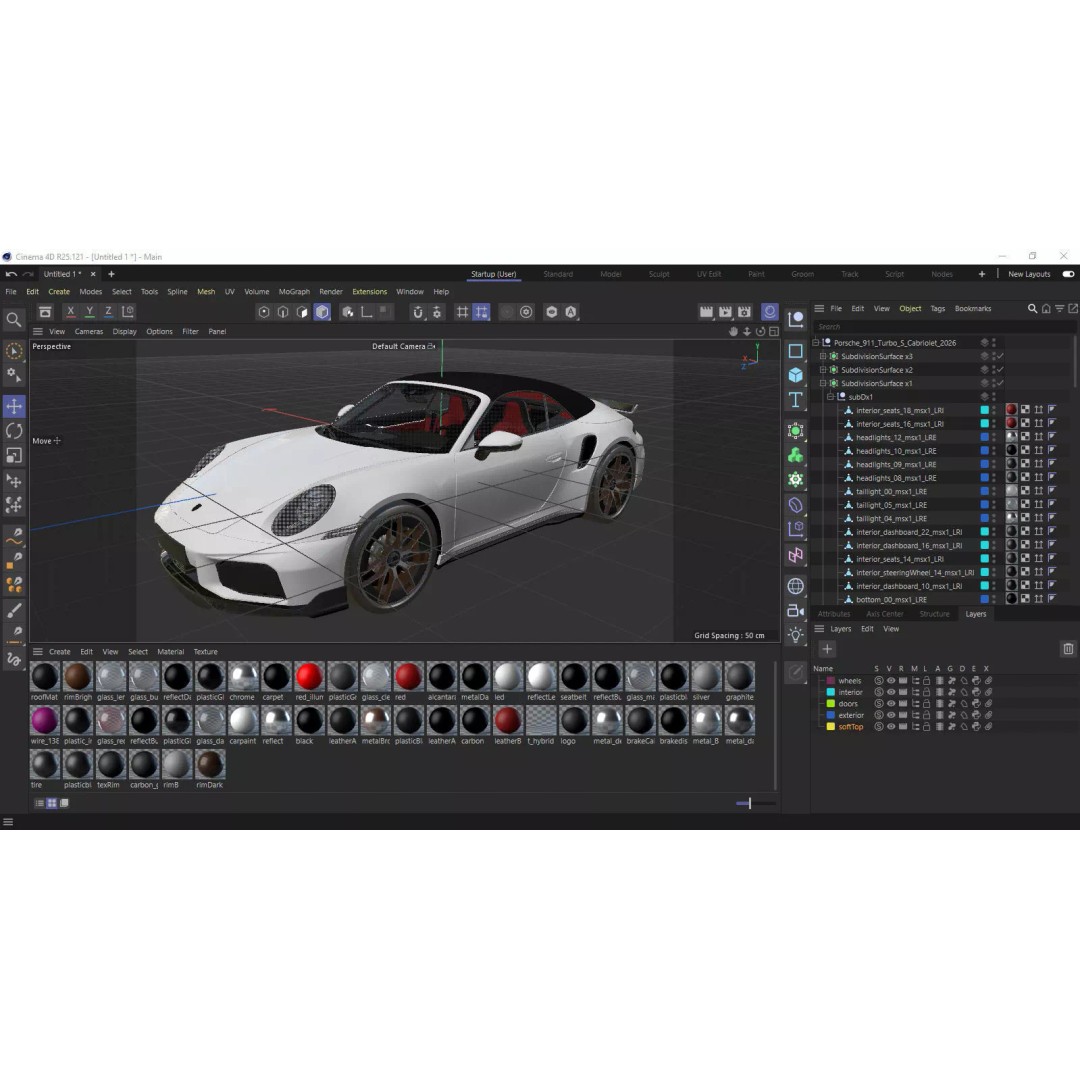Toggle visibility eye of interior layer
This screenshot has width=1080, height=1080.
[x=891, y=692]
